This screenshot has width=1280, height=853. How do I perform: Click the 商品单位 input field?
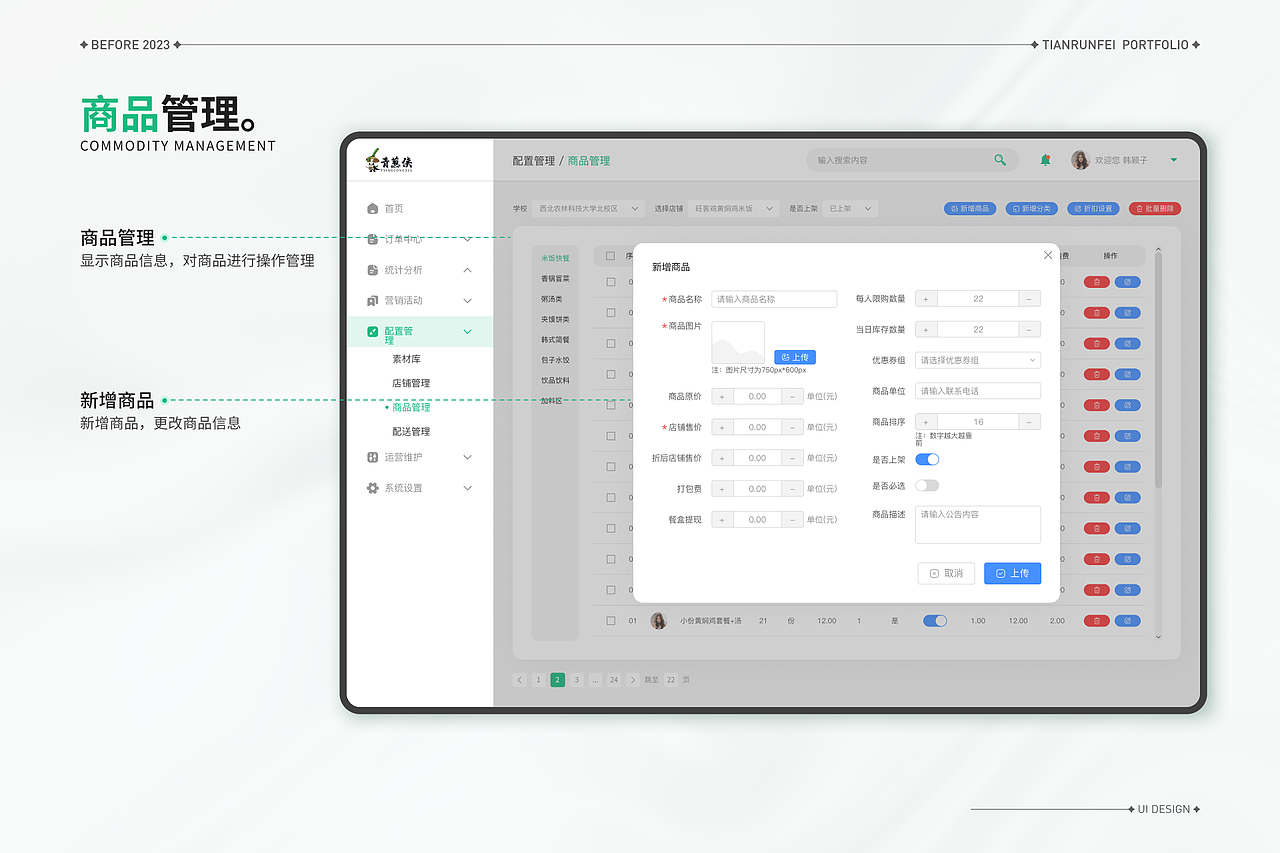pos(978,391)
